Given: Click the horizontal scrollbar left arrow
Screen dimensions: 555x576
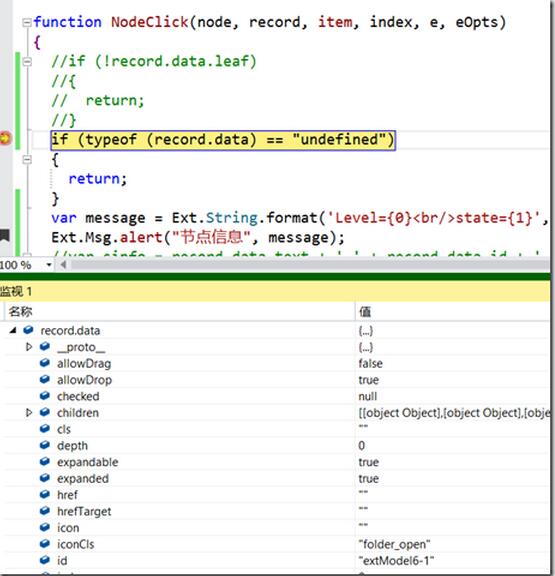Looking at the screenshot, I should [63, 264].
